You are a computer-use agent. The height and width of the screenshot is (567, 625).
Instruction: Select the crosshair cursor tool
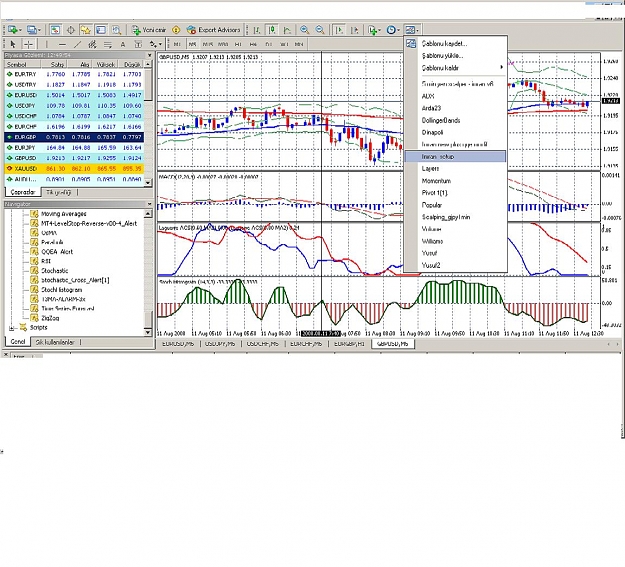pyautogui.click(x=28, y=44)
